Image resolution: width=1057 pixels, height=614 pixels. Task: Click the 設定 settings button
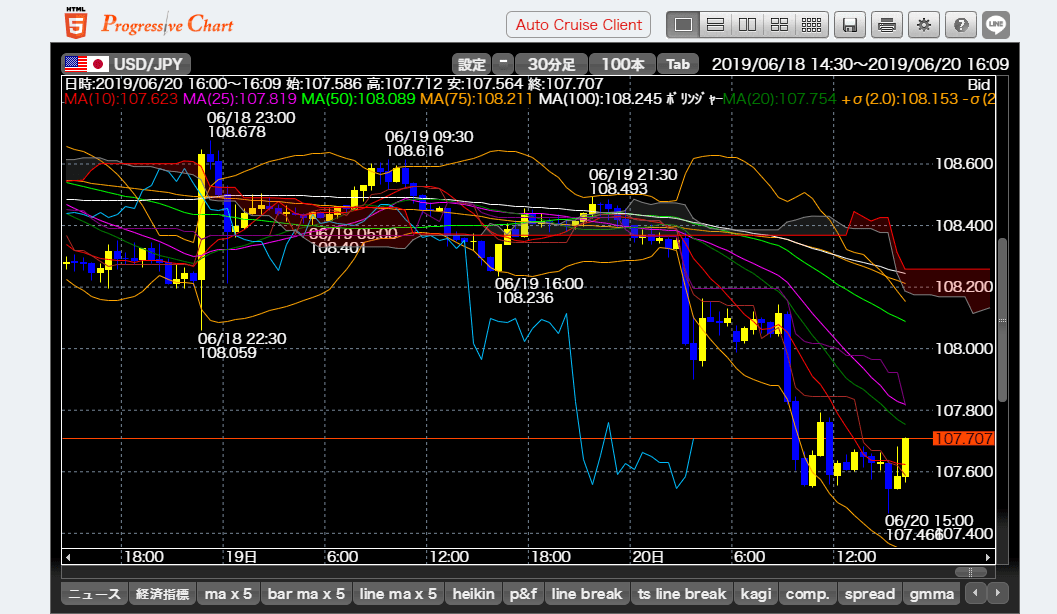471,64
